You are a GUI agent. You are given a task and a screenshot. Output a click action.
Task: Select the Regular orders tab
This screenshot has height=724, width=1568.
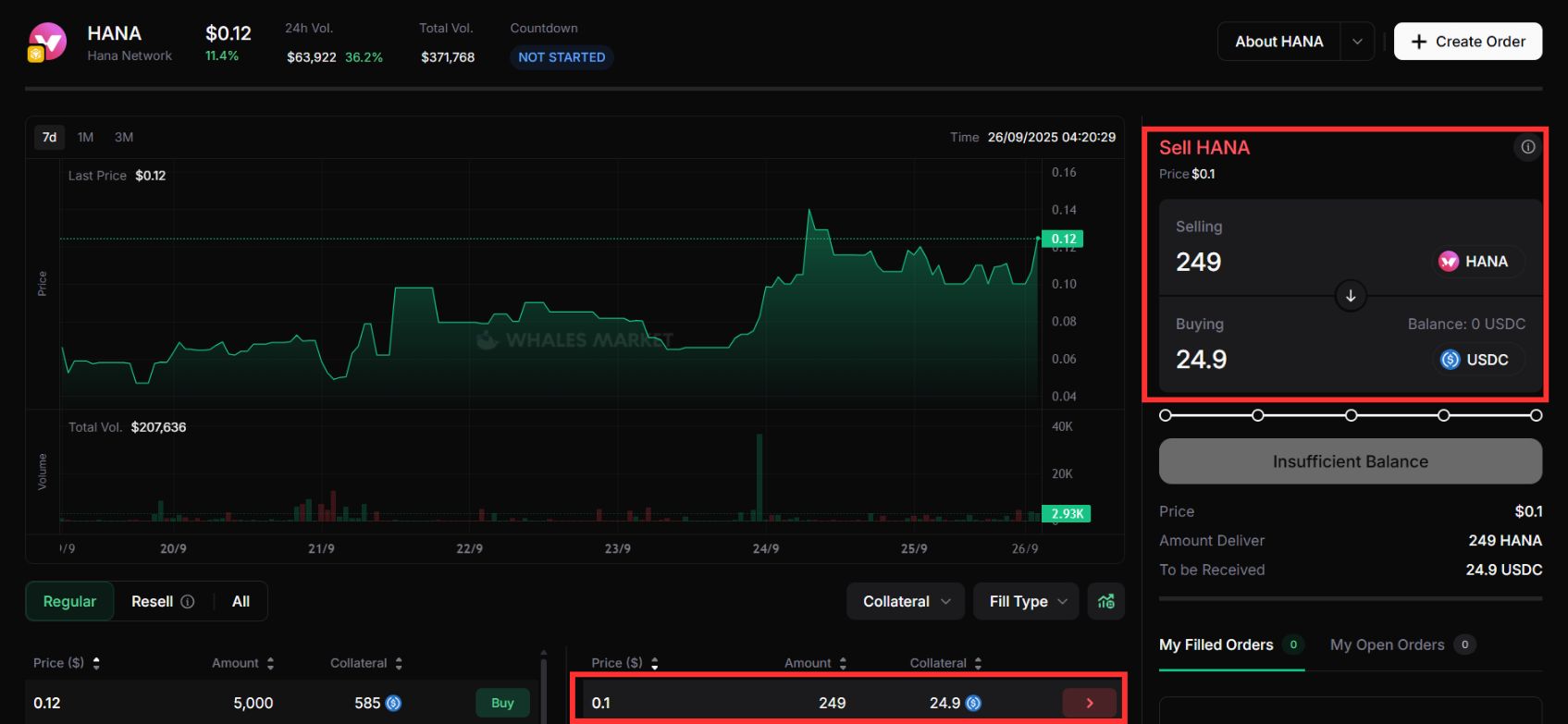point(69,602)
